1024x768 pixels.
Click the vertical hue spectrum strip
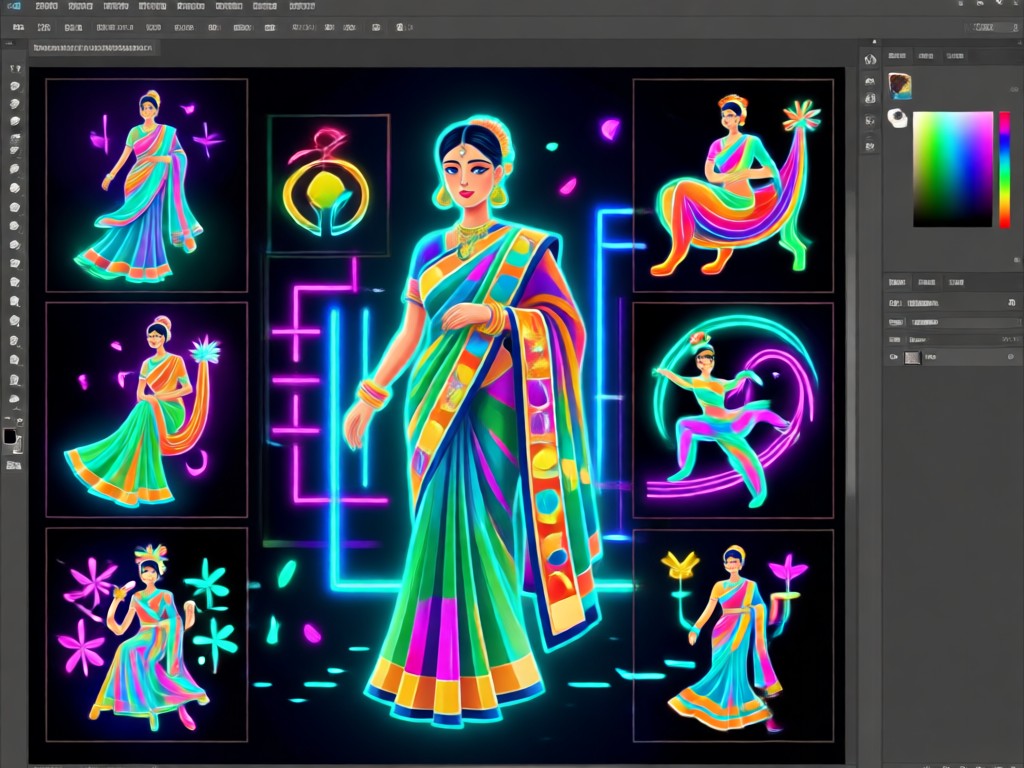pos(1004,169)
